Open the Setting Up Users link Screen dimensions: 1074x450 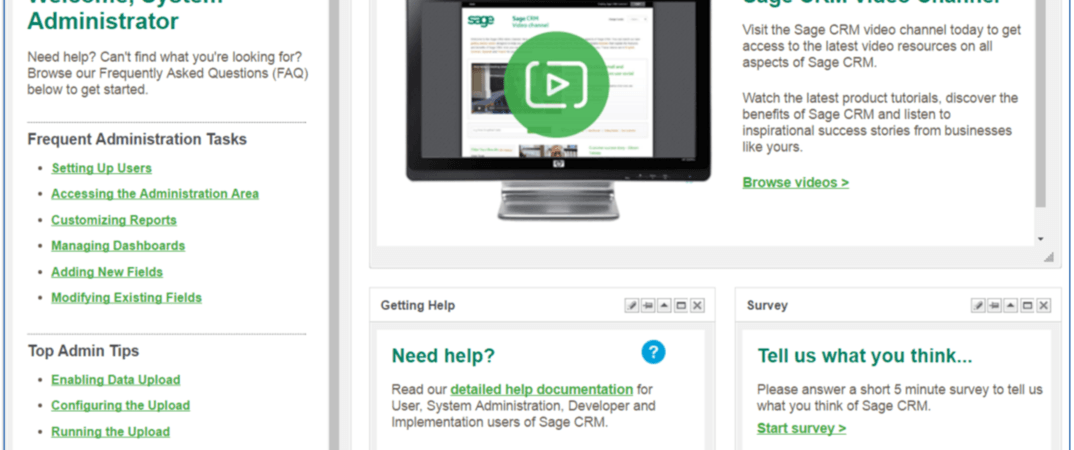pos(101,168)
